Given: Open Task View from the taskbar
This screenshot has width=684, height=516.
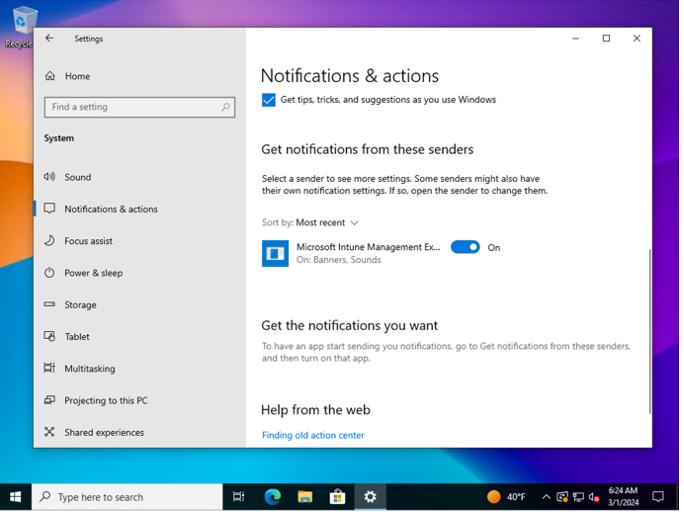Looking at the screenshot, I should click(239, 497).
